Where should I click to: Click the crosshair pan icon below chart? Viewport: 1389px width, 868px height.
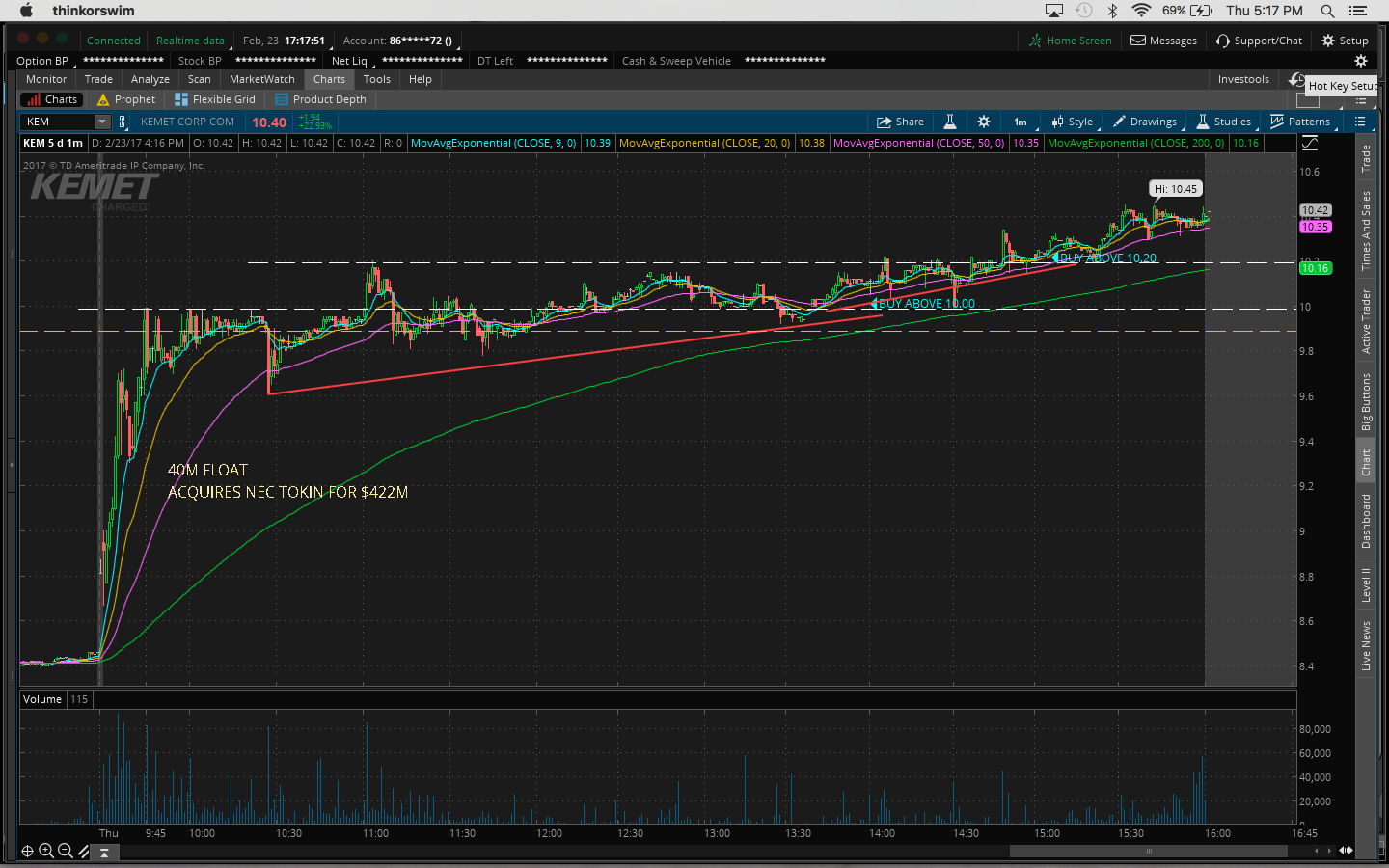coord(27,851)
